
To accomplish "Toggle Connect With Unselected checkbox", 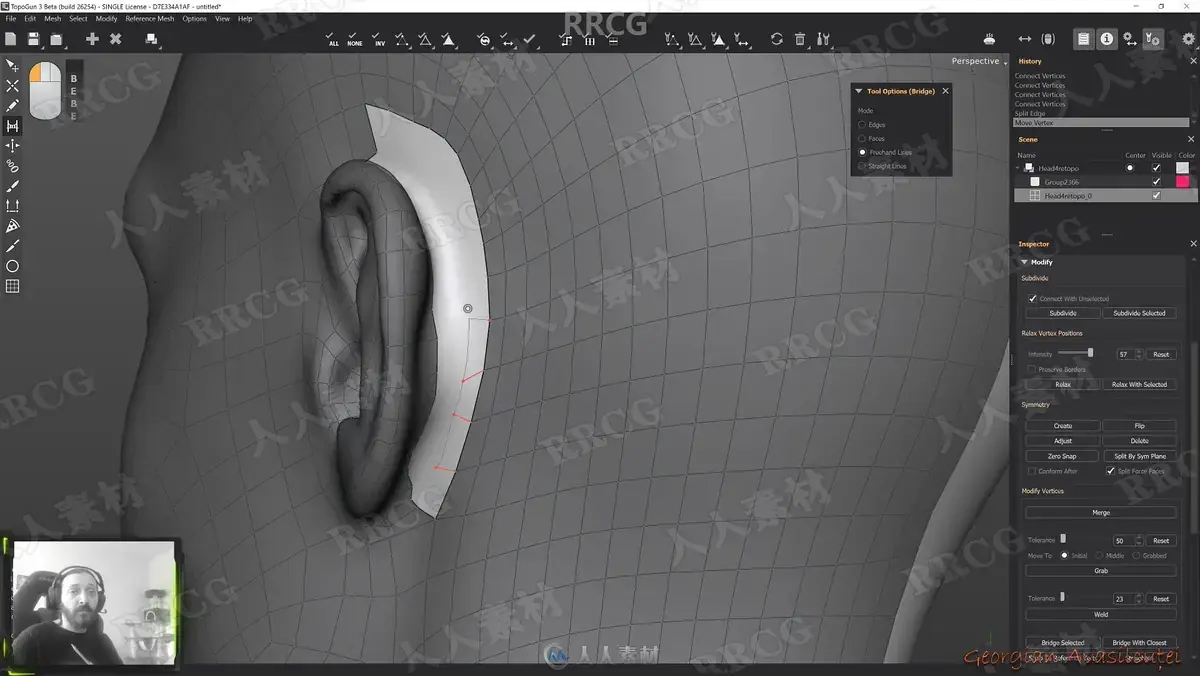I will [1033, 299].
